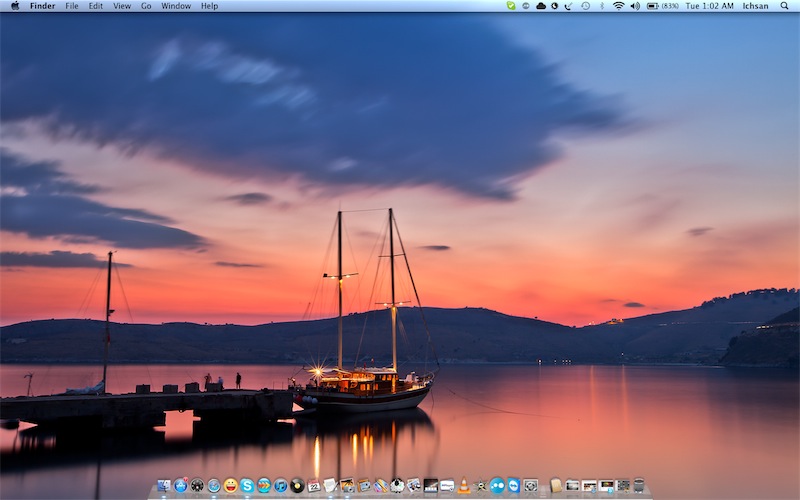The height and width of the screenshot is (500, 800).
Task: Open the View menu
Action: (122, 6)
